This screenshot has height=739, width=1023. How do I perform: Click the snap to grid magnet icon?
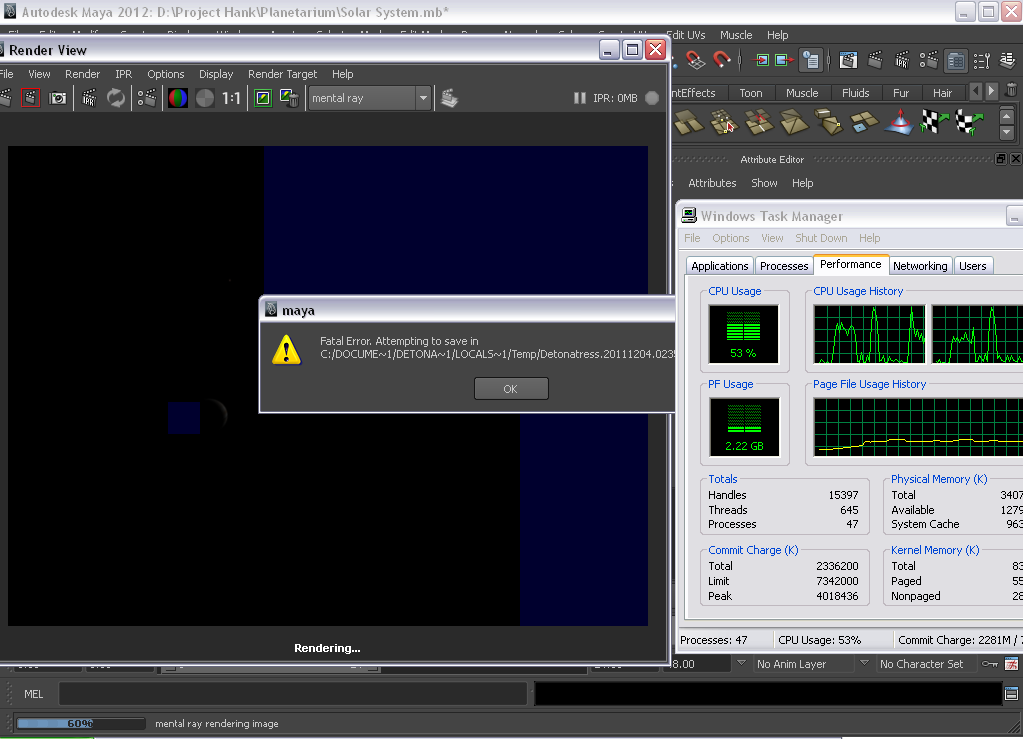[695, 61]
